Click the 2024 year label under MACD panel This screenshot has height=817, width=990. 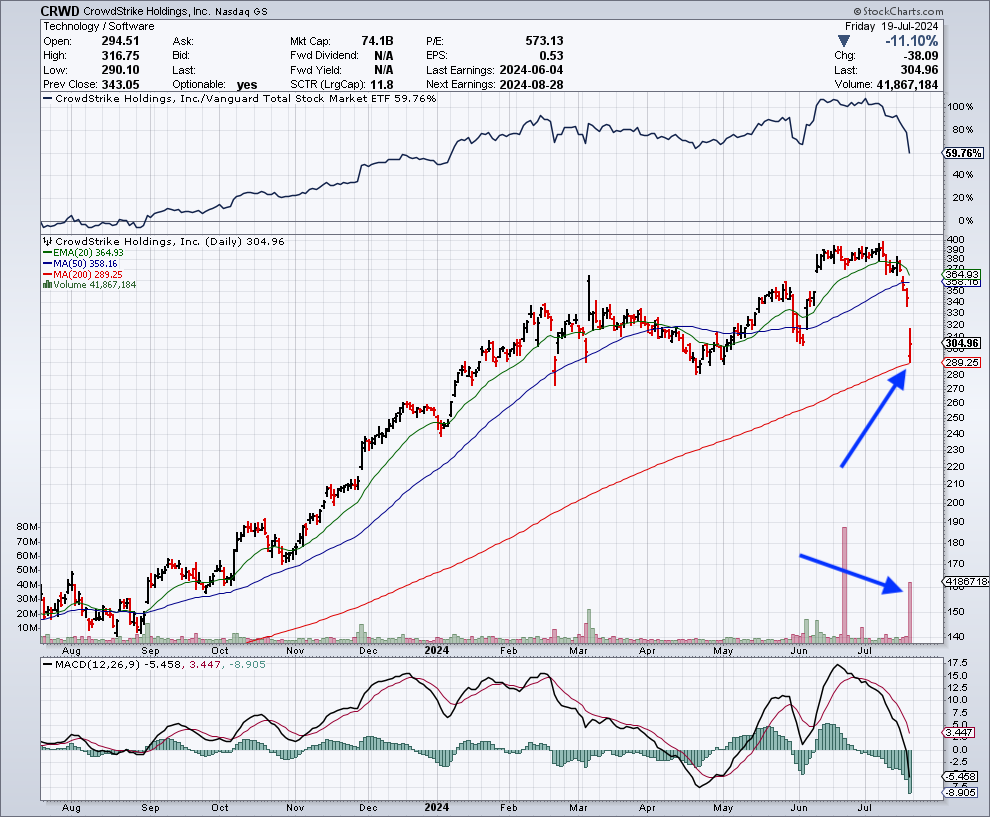pyautogui.click(x=436, y=808)
